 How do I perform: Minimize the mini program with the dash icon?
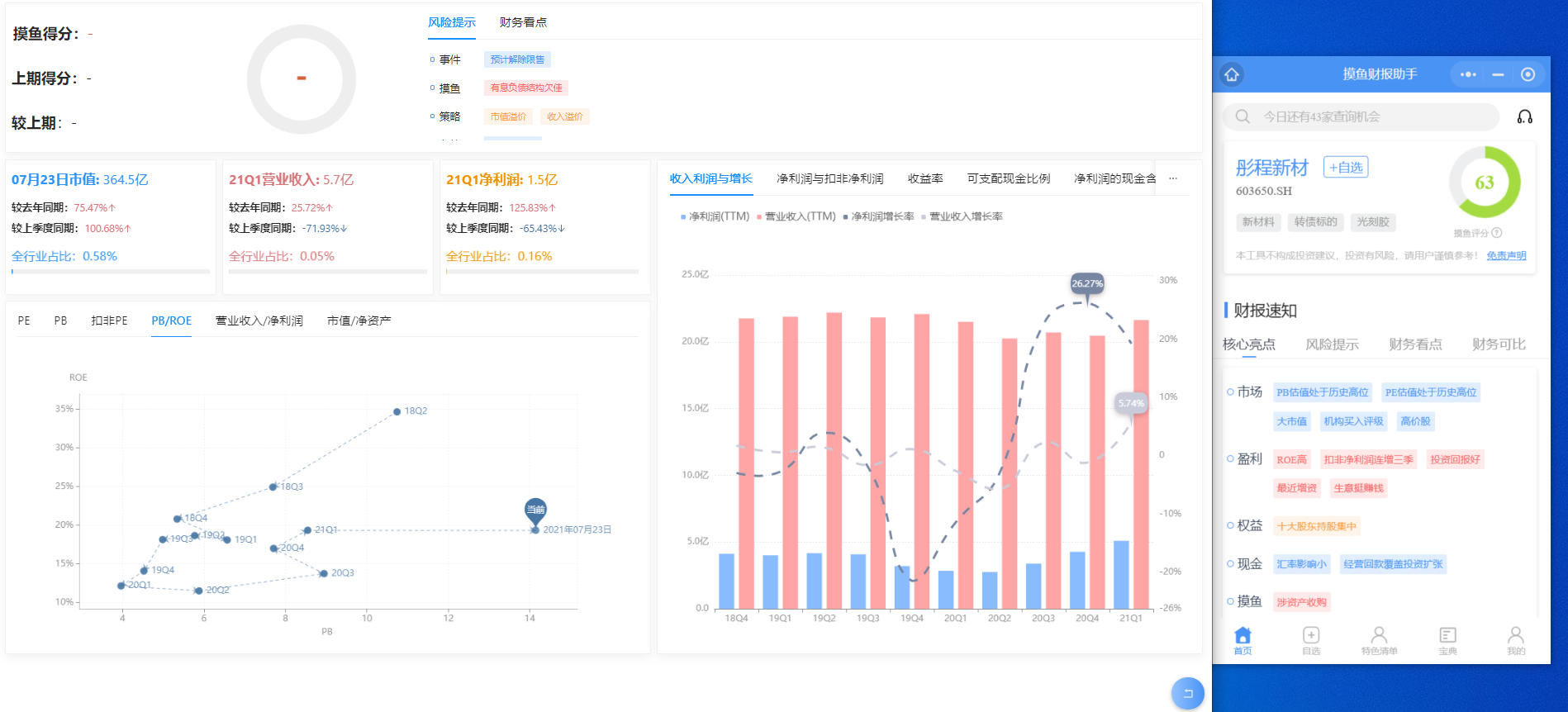(1498, 74)
